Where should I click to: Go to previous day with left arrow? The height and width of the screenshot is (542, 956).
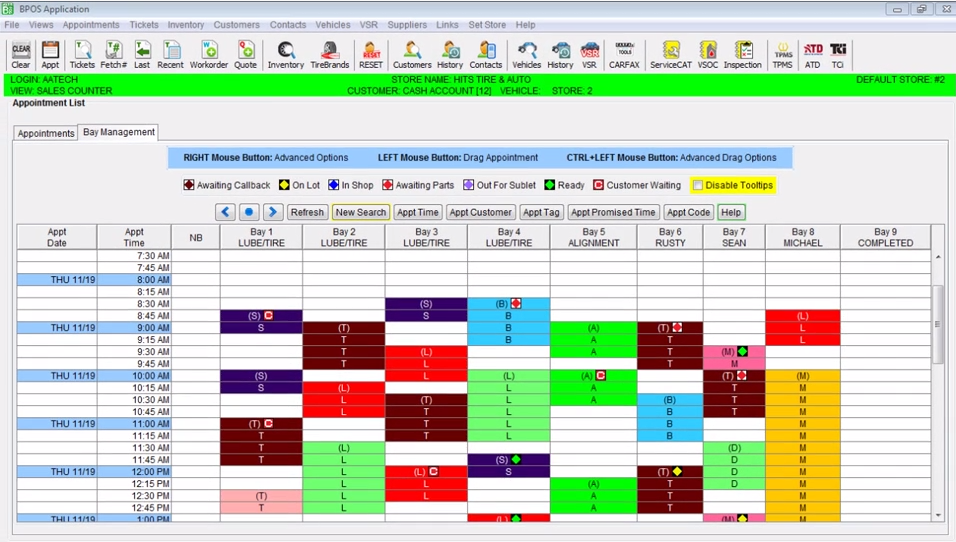[225, 212]
